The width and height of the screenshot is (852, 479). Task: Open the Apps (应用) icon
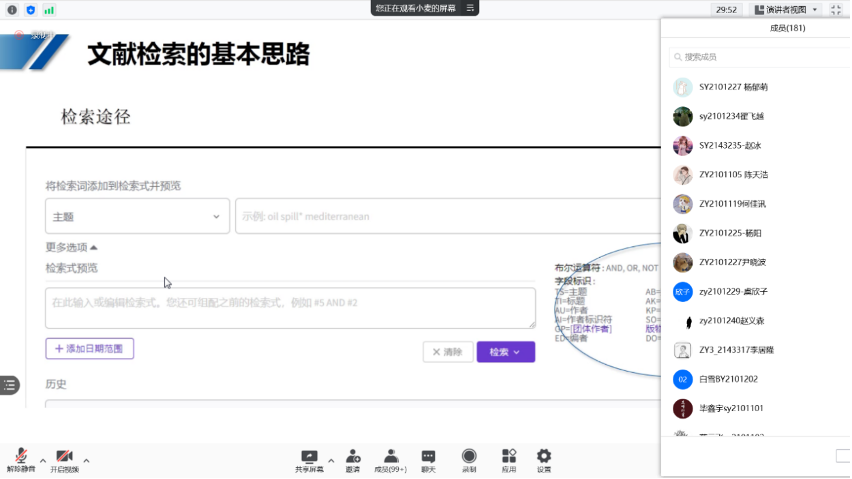508,457
